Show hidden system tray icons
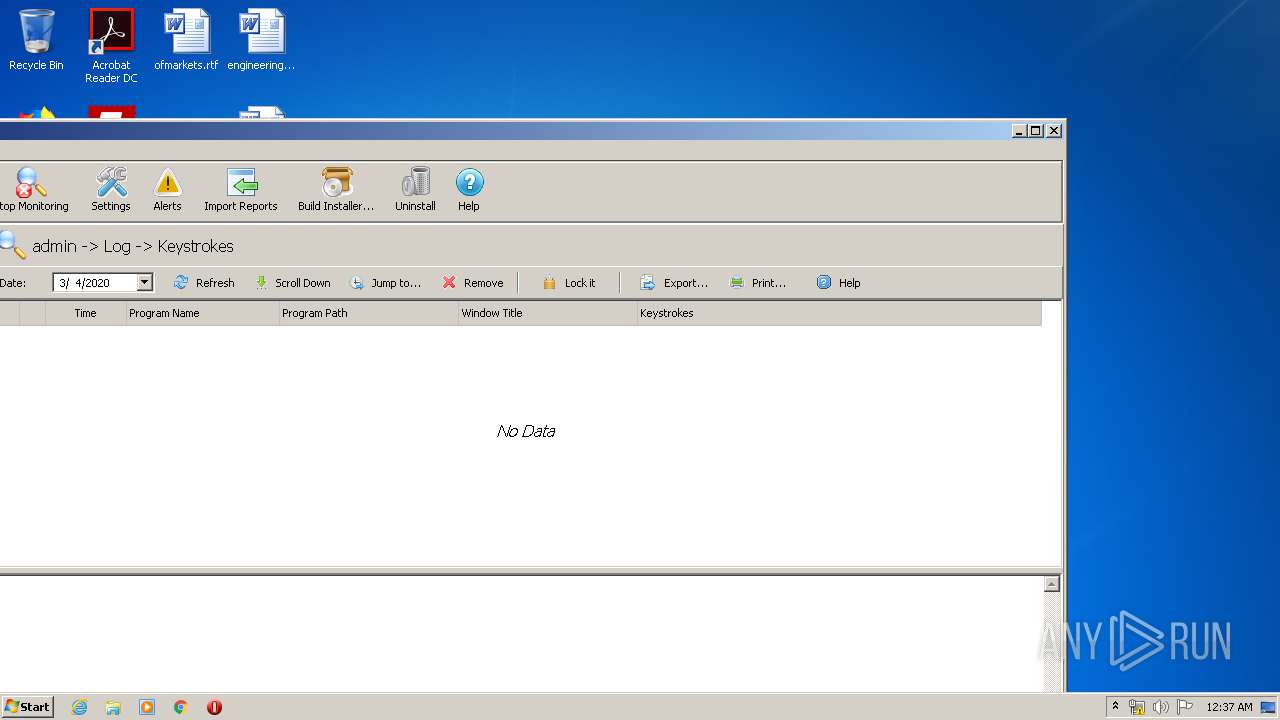Screen dimensions: 1280x720 click(x=1115, y=707)
